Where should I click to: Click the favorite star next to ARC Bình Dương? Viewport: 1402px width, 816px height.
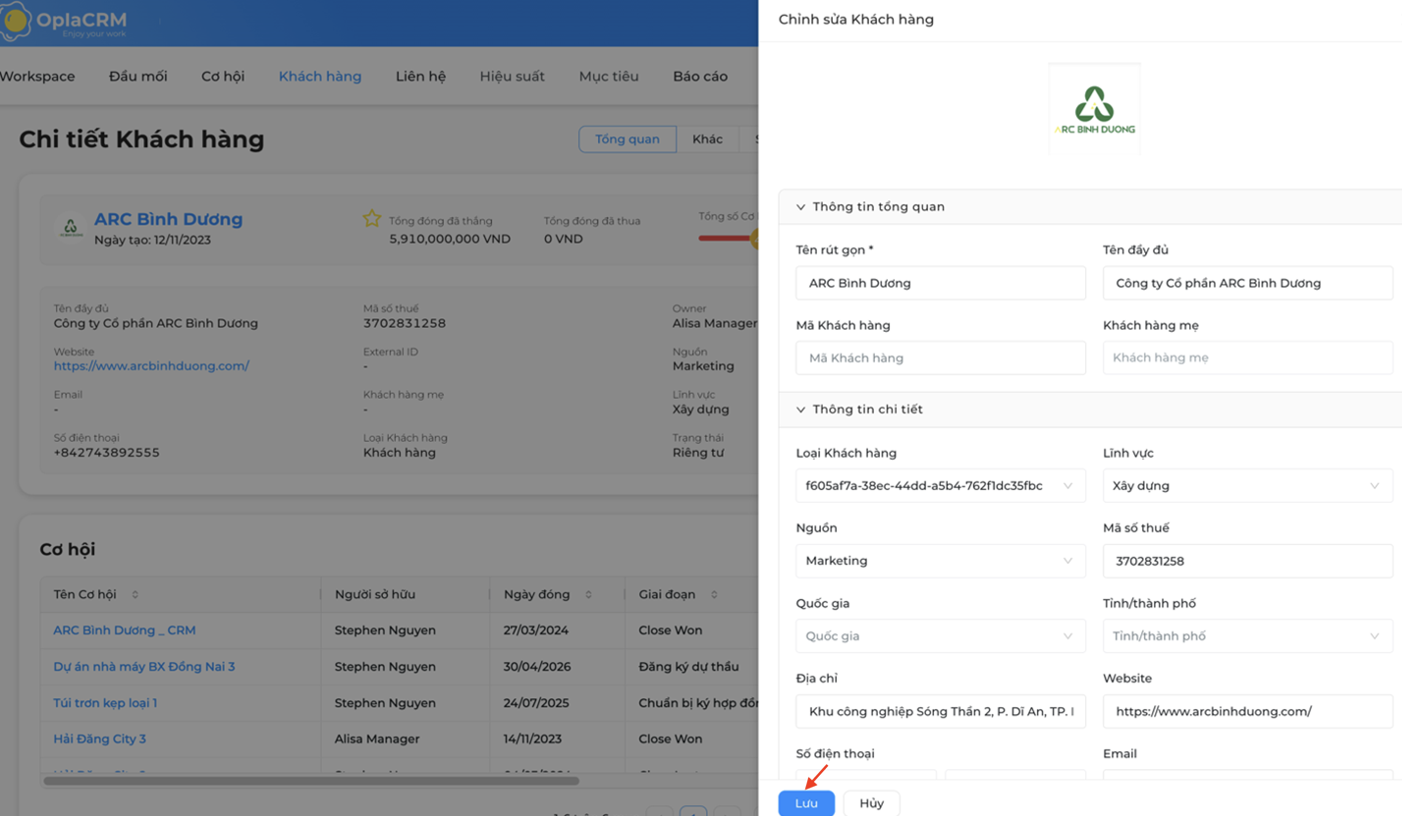(372, 219)
